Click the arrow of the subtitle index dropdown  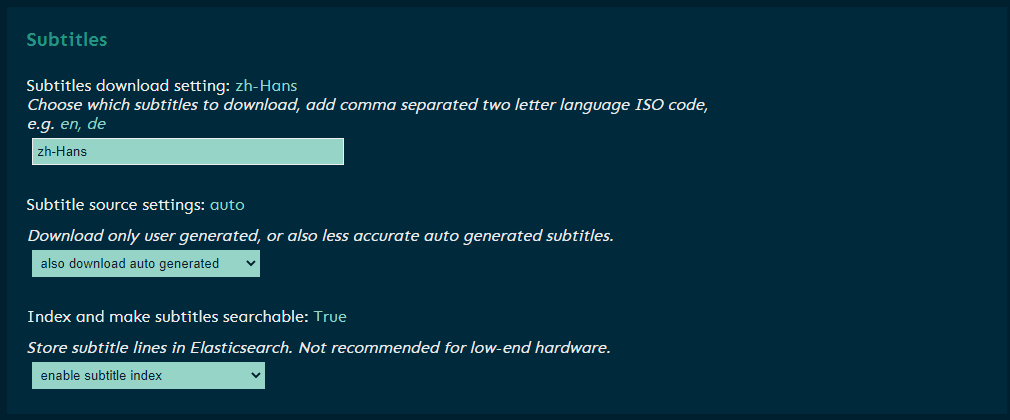click(255, 376)
